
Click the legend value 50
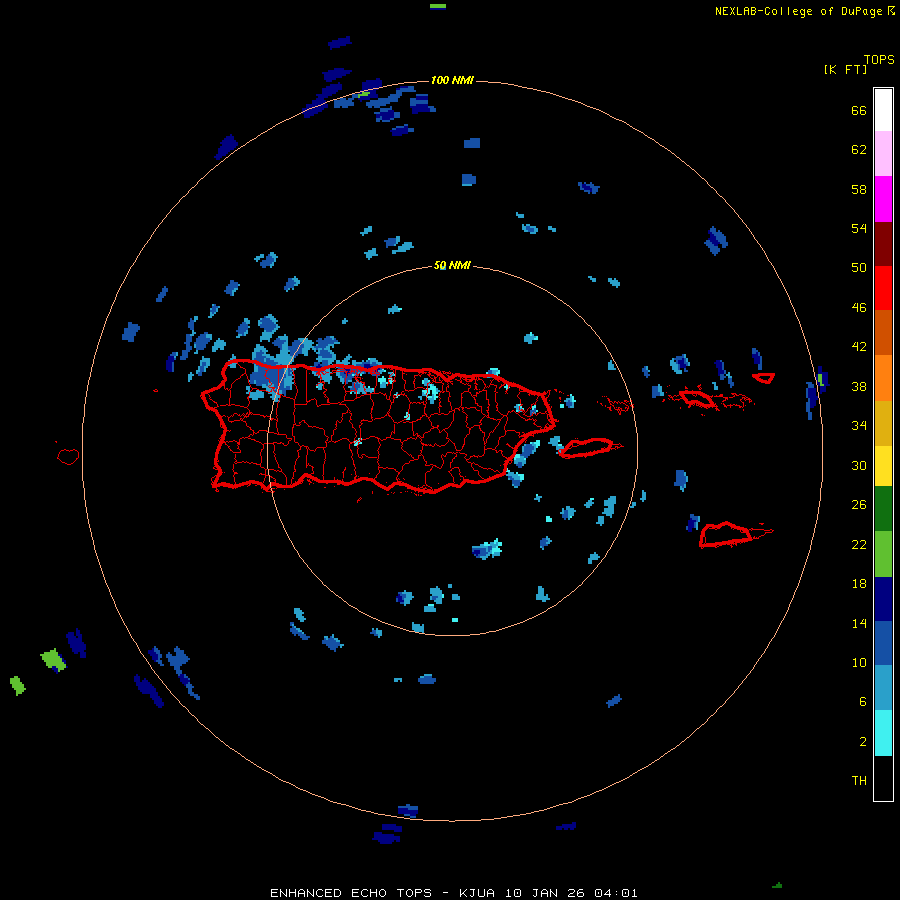point(859,268)
